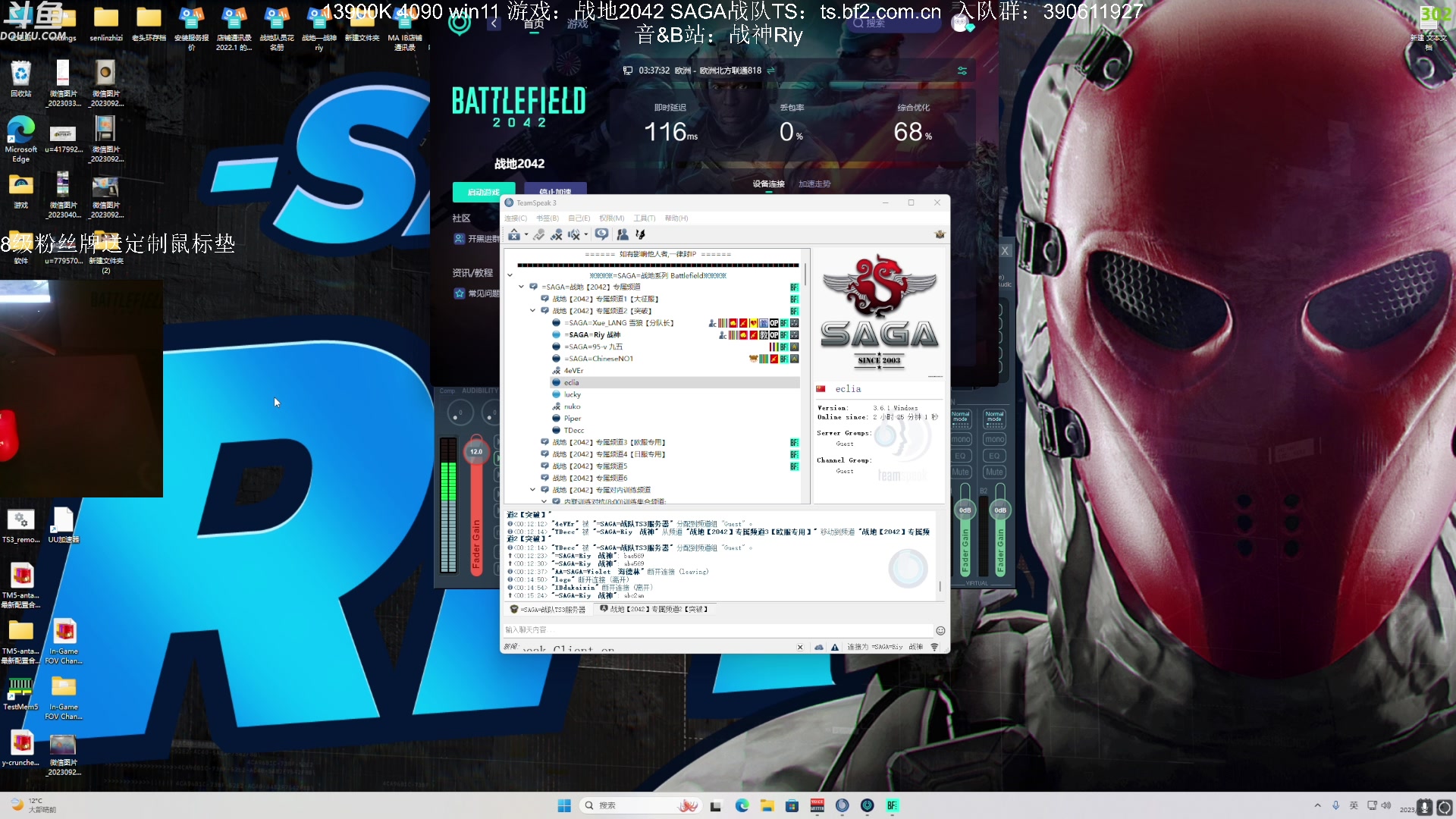The width and height of the screenshot is (1456, 819).
Task: Open the Windows Start button
Action: pos(564,805)
